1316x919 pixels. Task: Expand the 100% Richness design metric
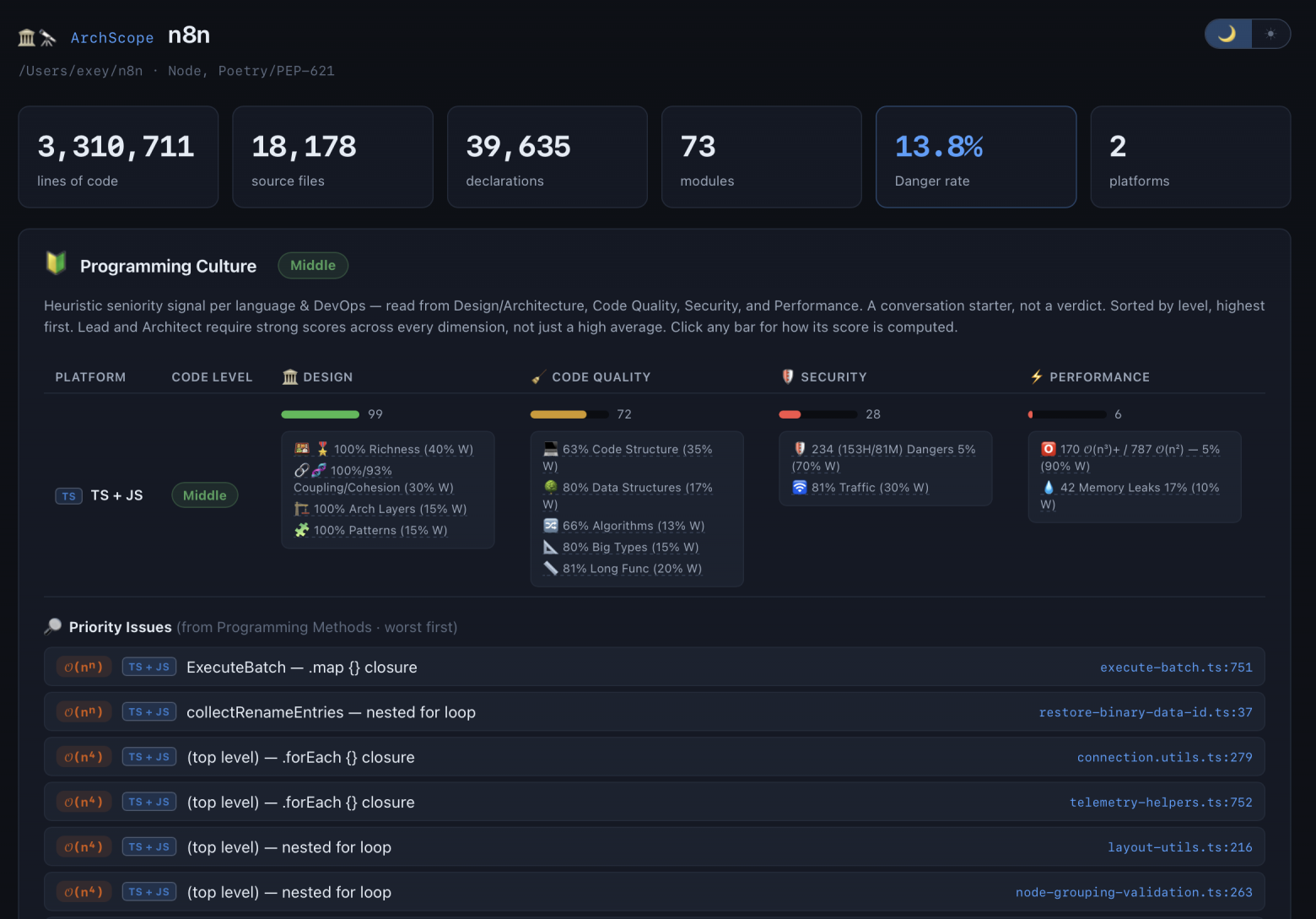click(384, 449)
